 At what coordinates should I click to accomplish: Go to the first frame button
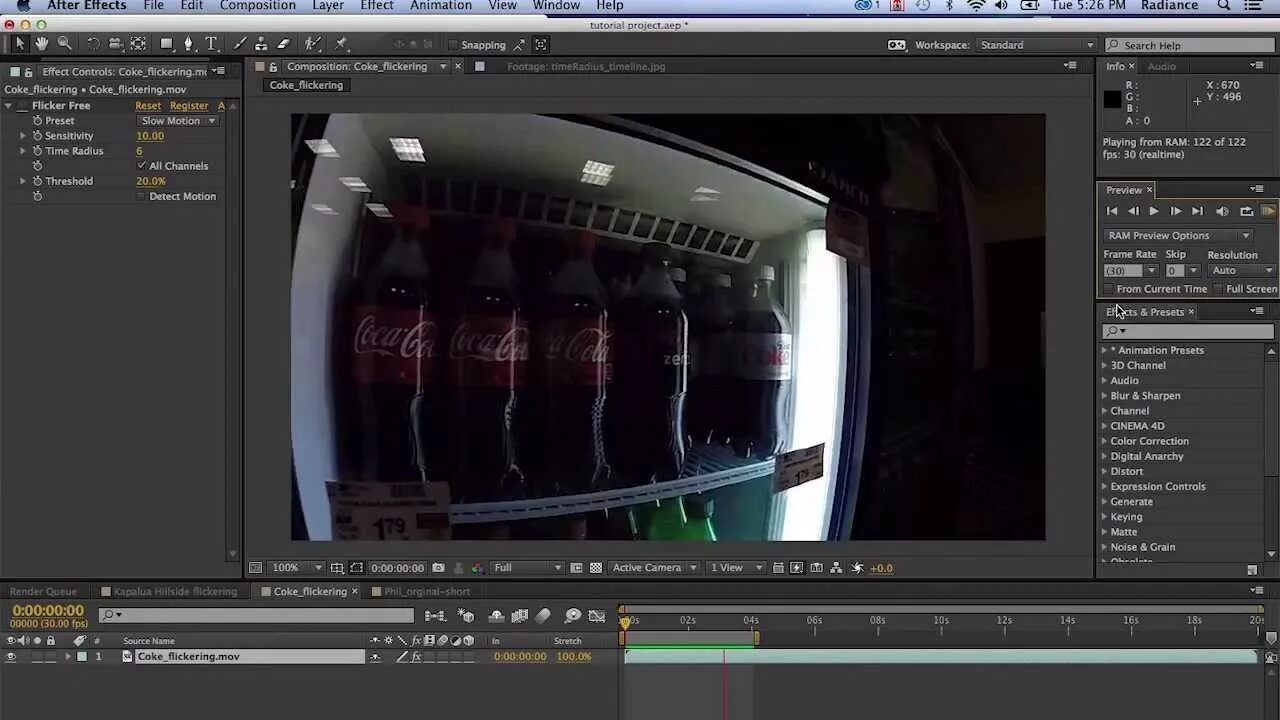[1112, 211]
